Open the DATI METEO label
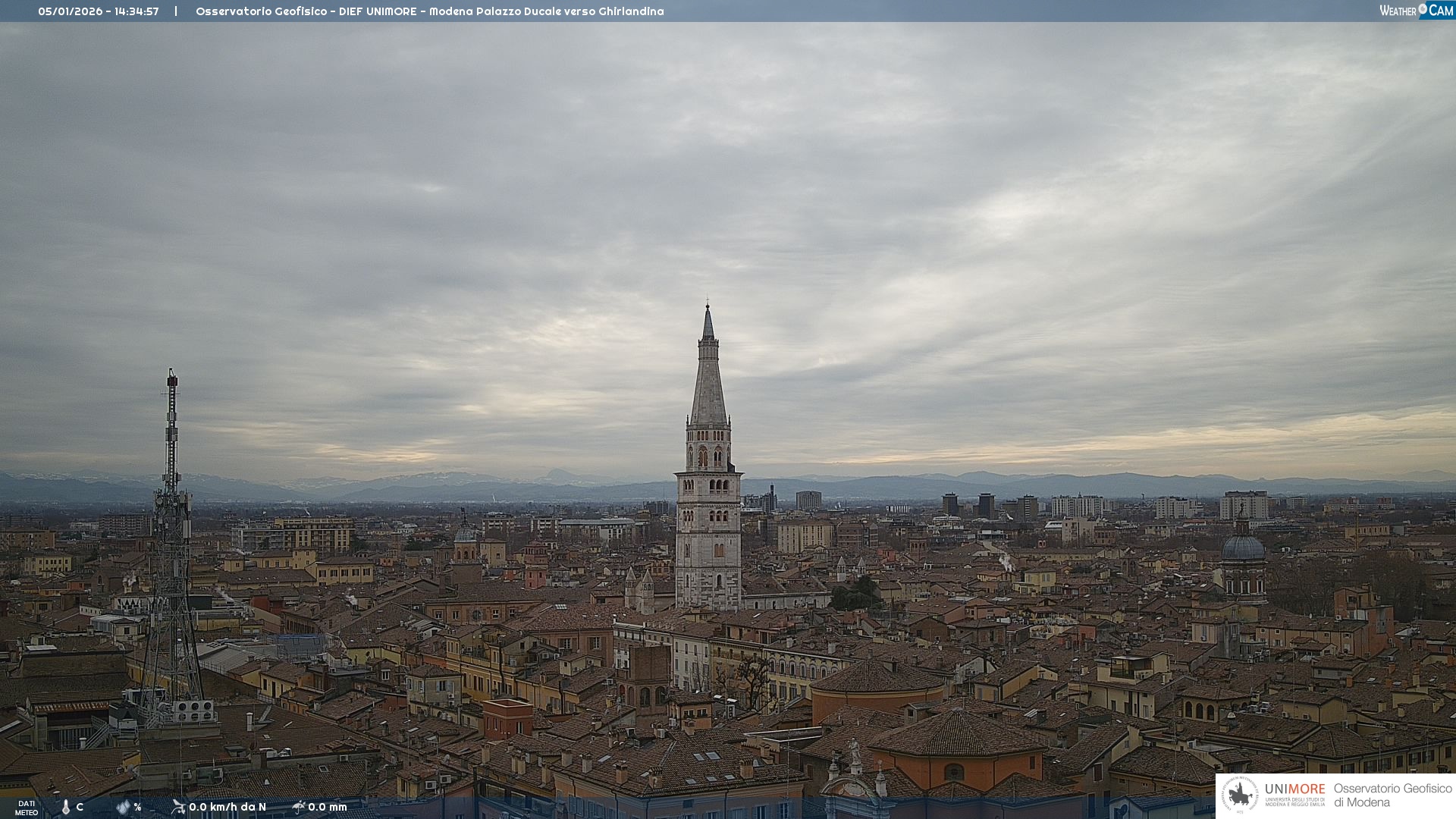Screen dimensions: 1456x819 (27, 808)
